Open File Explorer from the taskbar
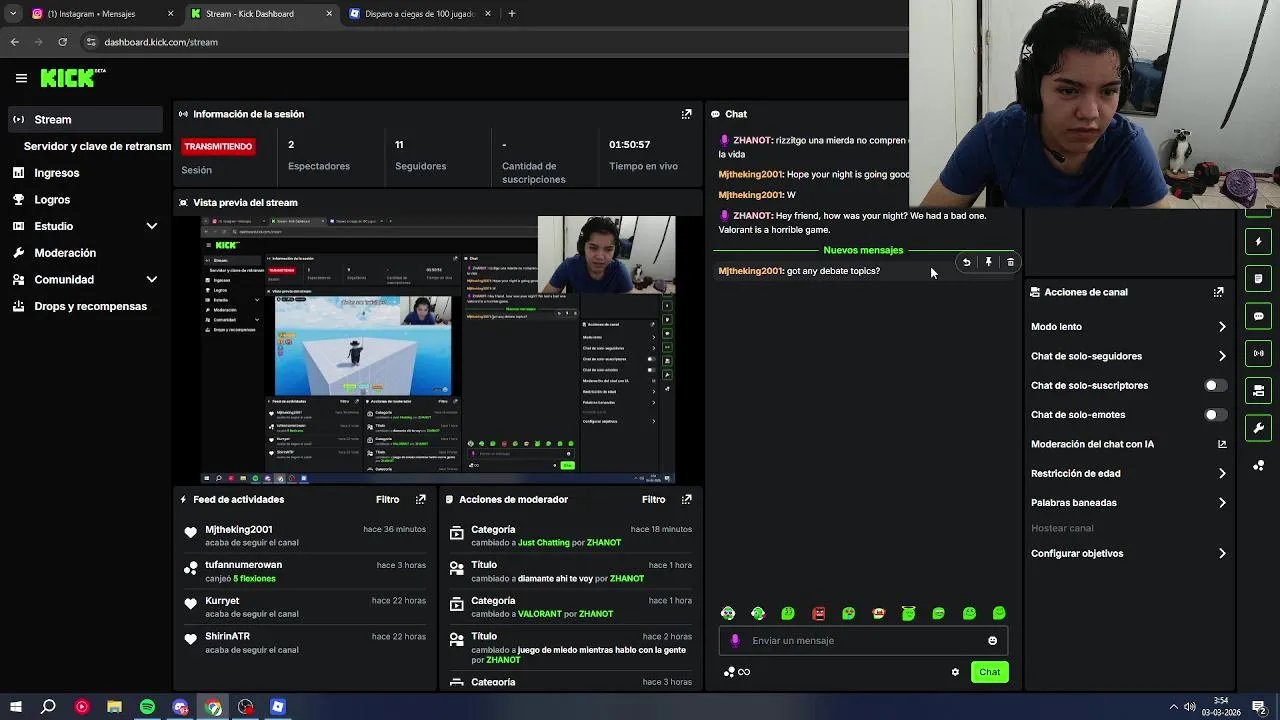 click(x=114, y=707)
